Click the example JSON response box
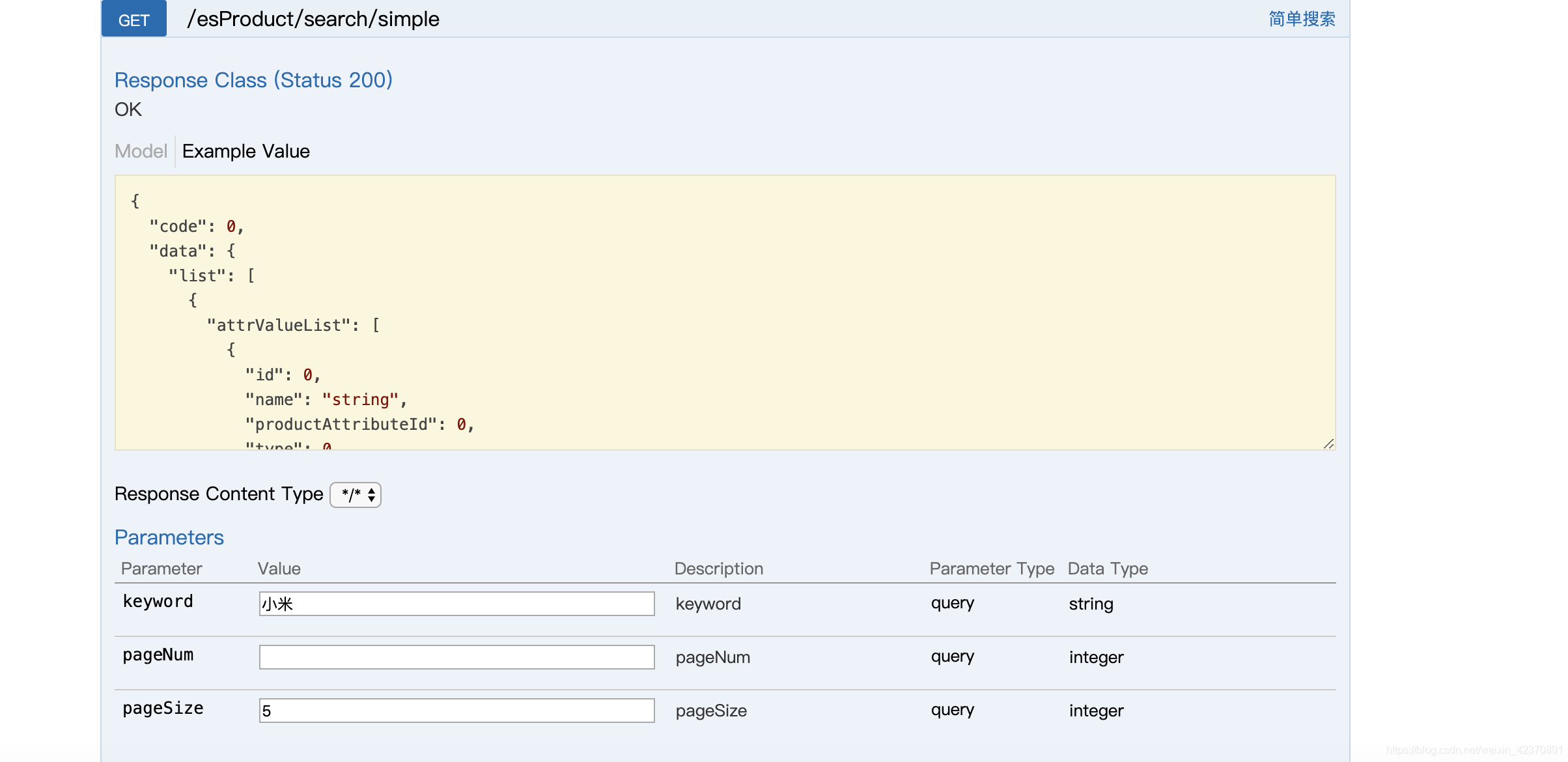The width and height of the screenshot is (1568, 762). [725, 313]
